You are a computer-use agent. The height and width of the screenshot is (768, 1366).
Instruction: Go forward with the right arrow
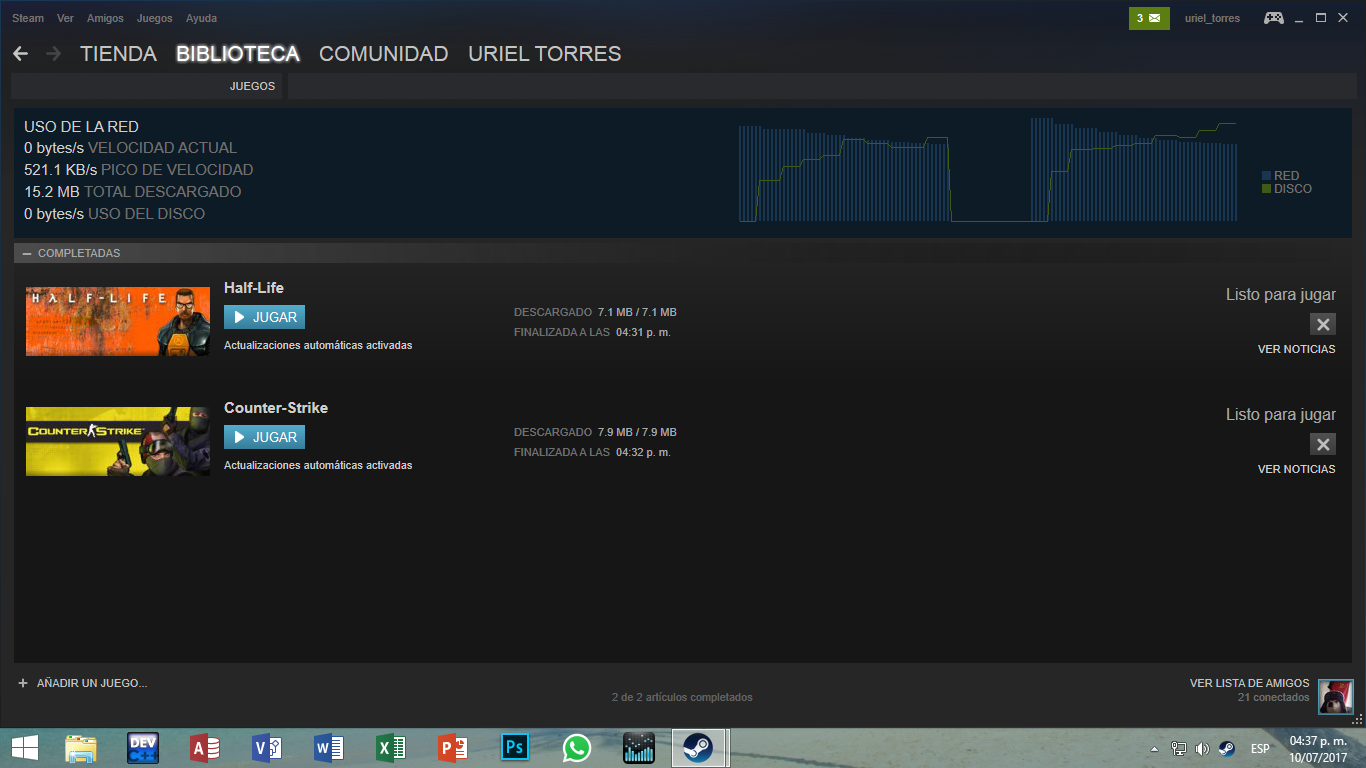[54, 54]
